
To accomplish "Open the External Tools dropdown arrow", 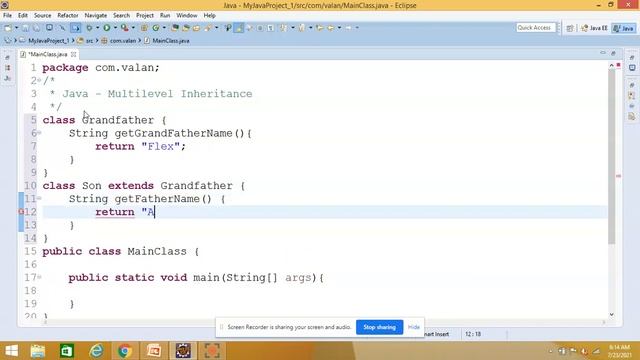I will tap(133, 28).
